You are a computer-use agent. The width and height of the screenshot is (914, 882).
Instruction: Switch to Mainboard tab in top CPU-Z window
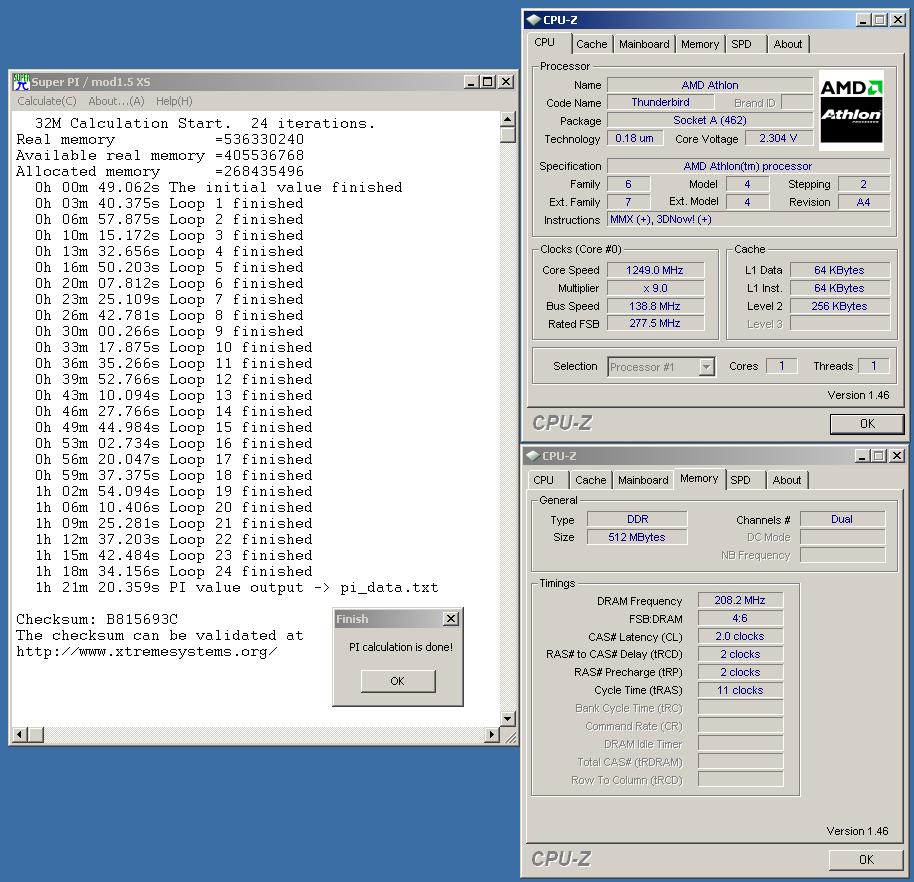pyautogui.click(x=644, y=44)
